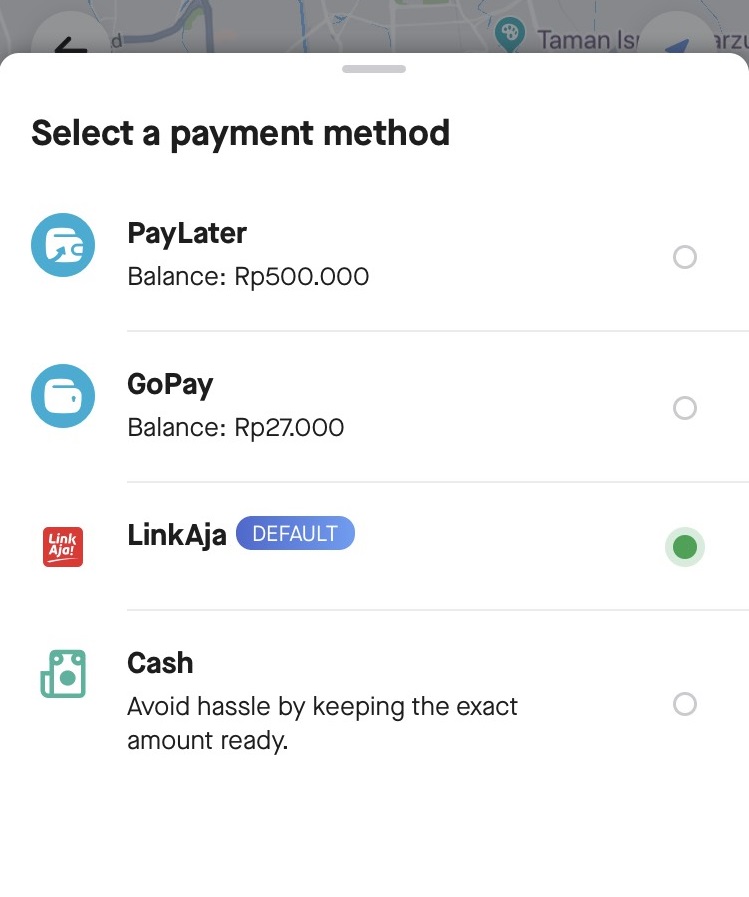Tap the red LinkAja logo icon
749x897 pixels.
click(x=63, y=547)
